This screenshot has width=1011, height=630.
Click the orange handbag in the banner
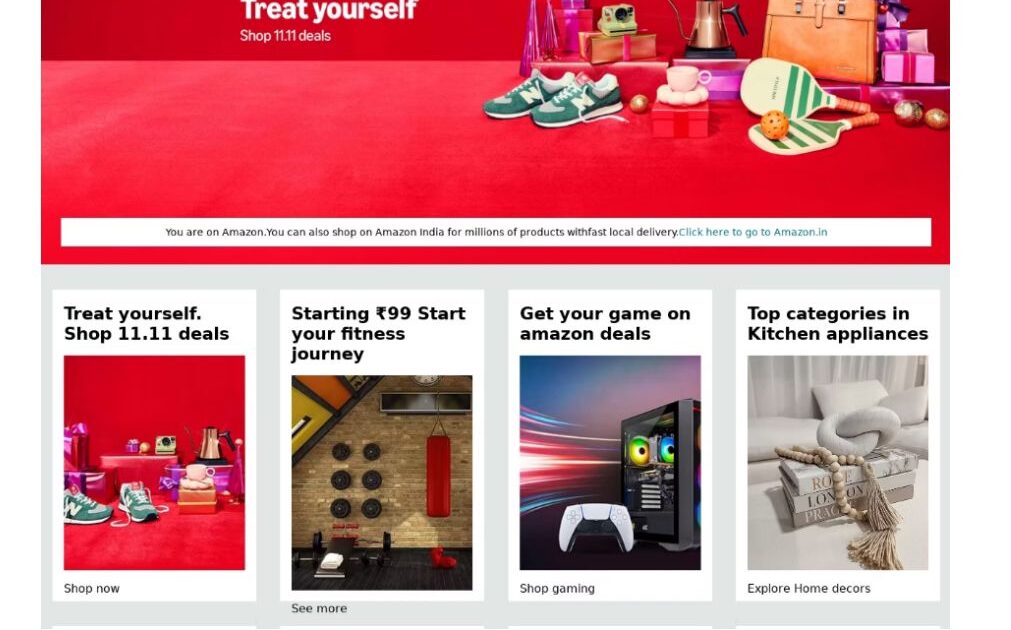click(x=819, y=39)
